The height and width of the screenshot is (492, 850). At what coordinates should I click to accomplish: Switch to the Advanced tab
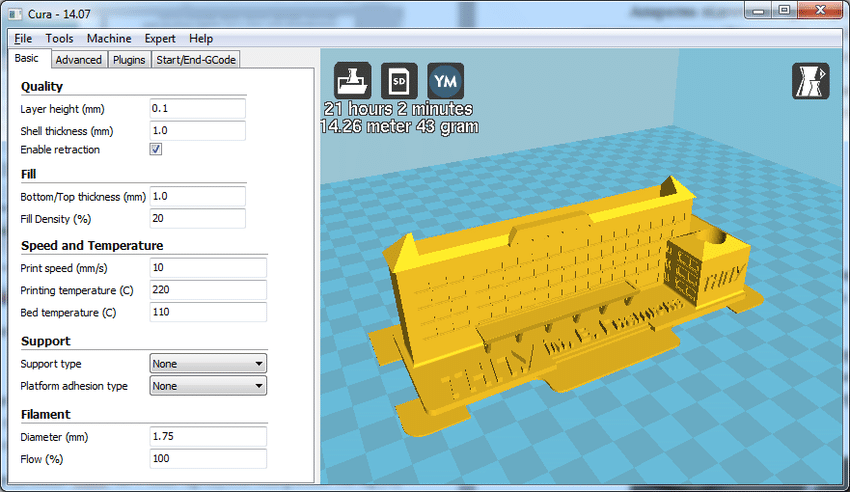79,60
